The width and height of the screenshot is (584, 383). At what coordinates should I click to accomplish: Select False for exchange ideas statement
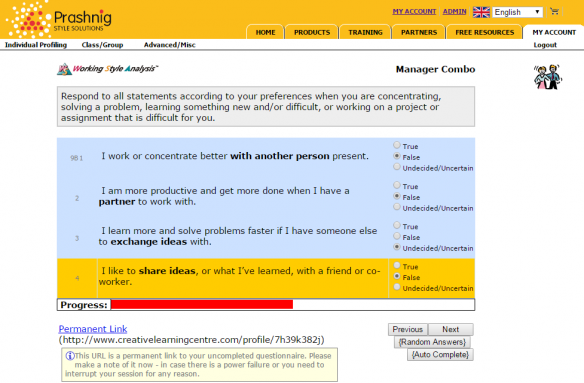click(397, 236)
